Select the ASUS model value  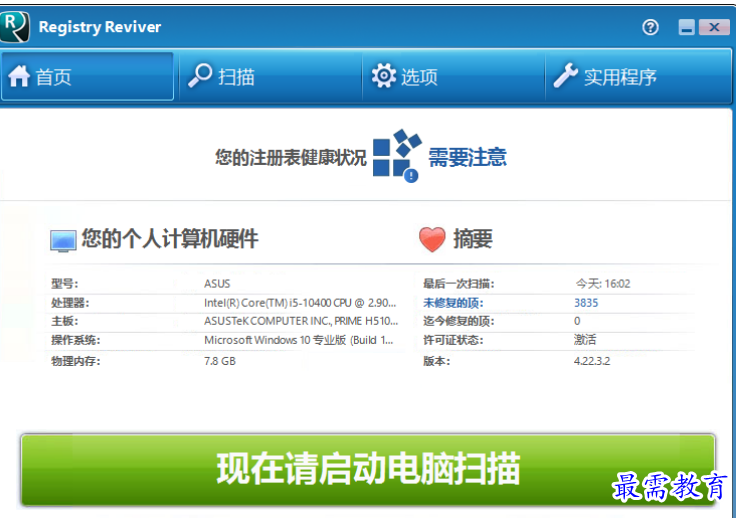tap(217, 284)
